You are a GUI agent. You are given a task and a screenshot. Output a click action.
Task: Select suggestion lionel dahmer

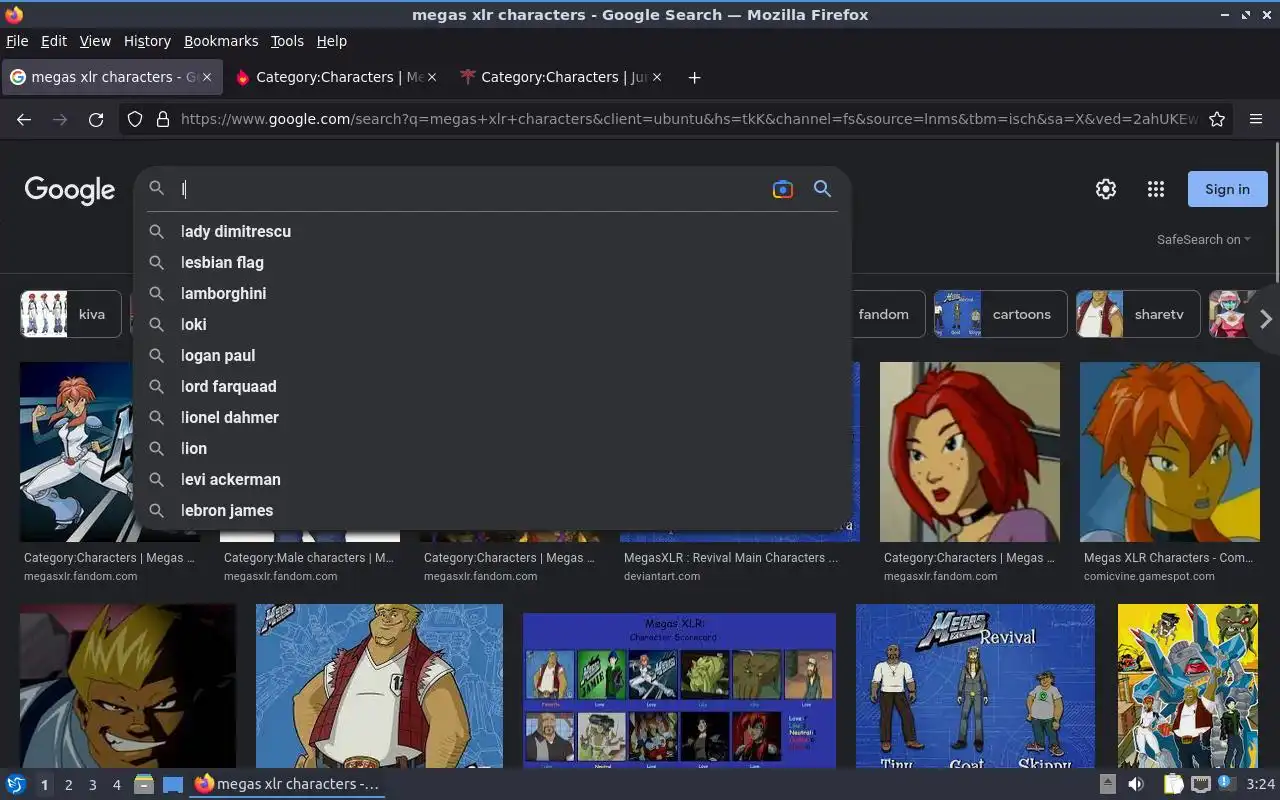click(492, 417)
